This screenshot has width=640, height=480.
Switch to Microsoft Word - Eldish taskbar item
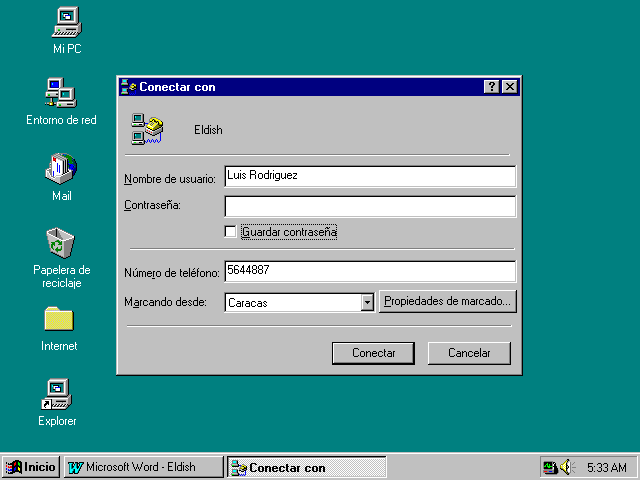[x=144, y=467]
